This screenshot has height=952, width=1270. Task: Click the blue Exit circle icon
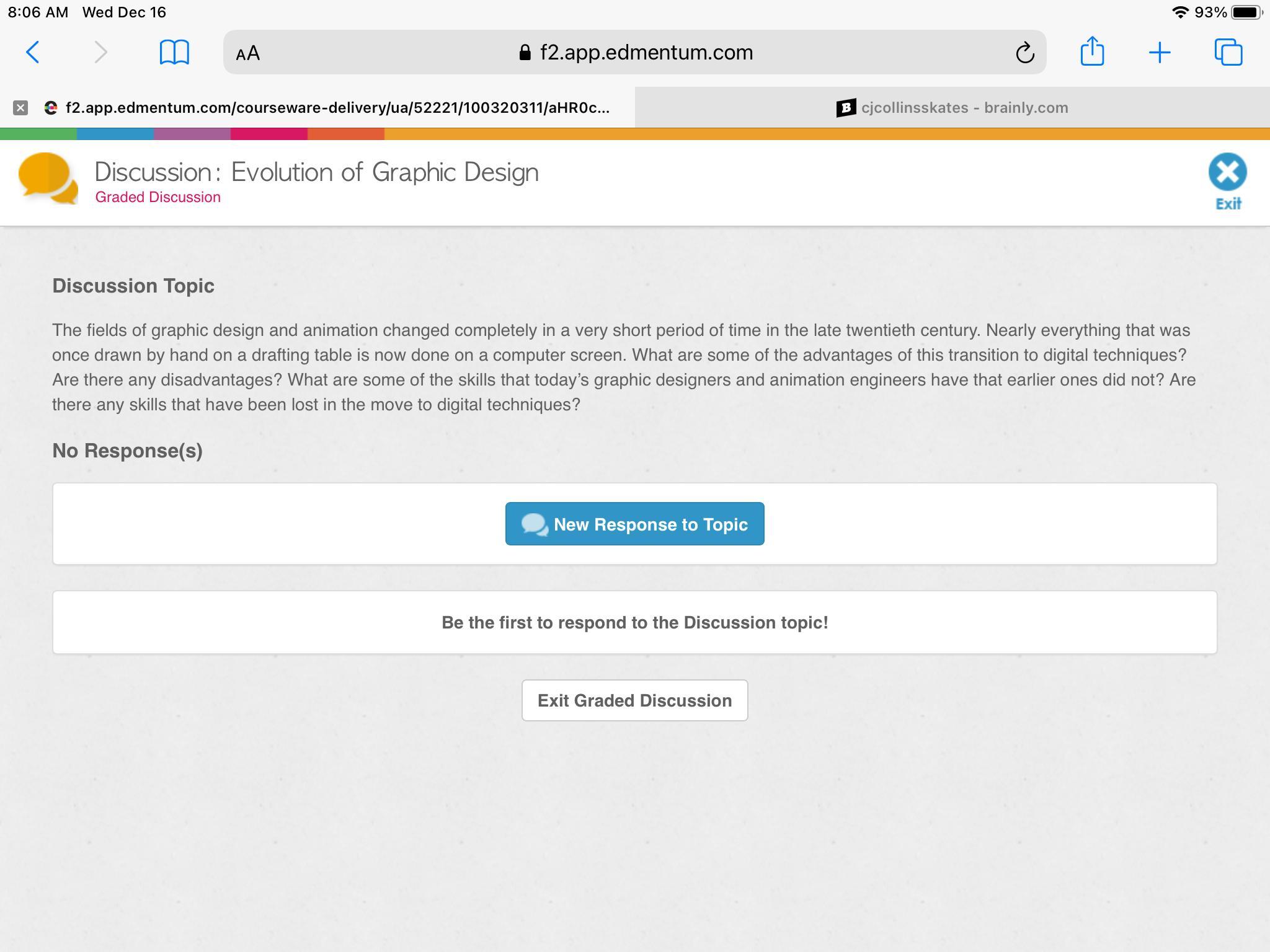(x=1227, y=173)
